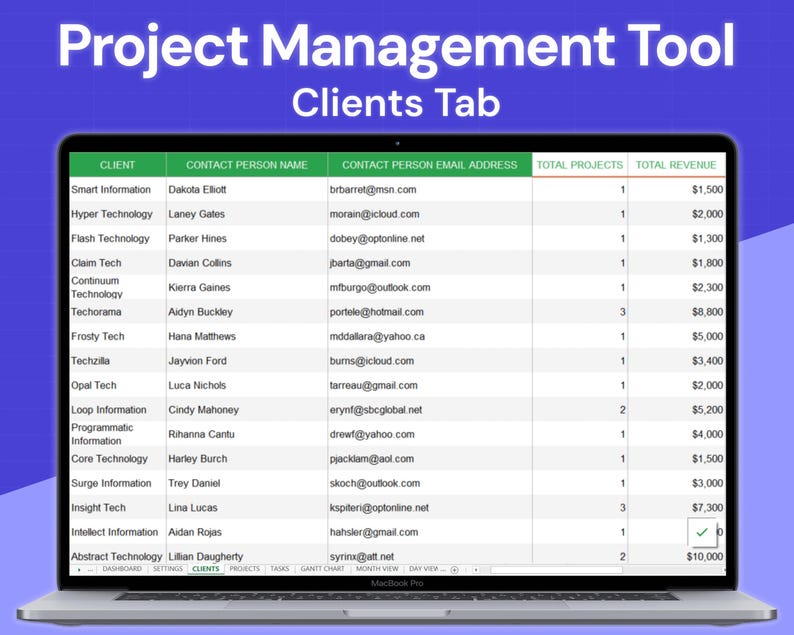Select the CONTACT PERSON NAME header
This screenshot has width=794, height=635.
[x=247, y=165]
